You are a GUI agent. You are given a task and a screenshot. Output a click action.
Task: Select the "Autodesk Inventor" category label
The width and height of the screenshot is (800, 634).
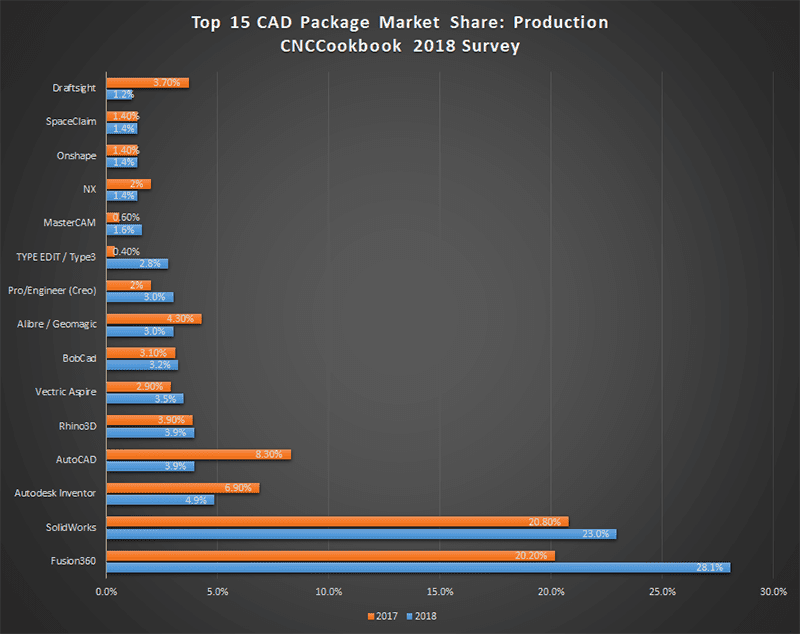click(55, 493)
